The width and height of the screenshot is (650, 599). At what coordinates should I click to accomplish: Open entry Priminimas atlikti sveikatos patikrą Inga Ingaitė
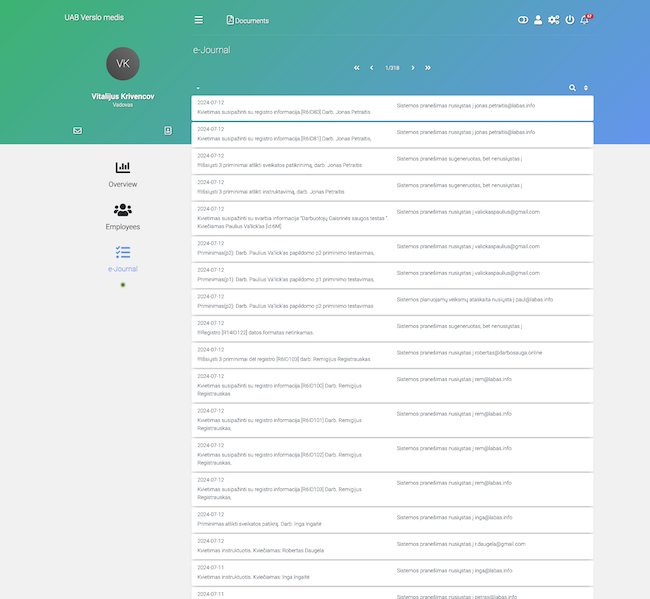[x=392, y=520]
